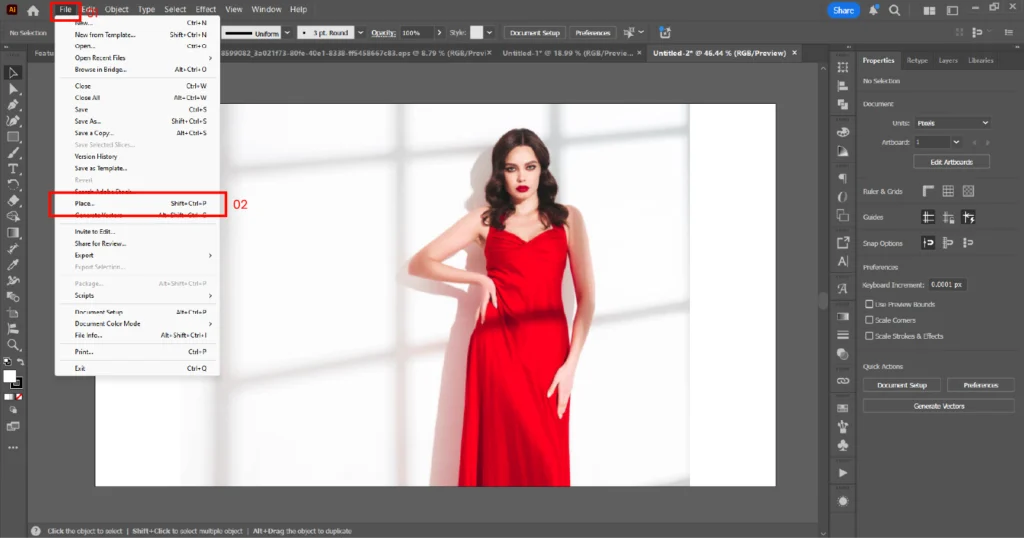Click the blue Share button
Screen dimensions: 1024x538
pyautogui.click(x=843, y=10)
